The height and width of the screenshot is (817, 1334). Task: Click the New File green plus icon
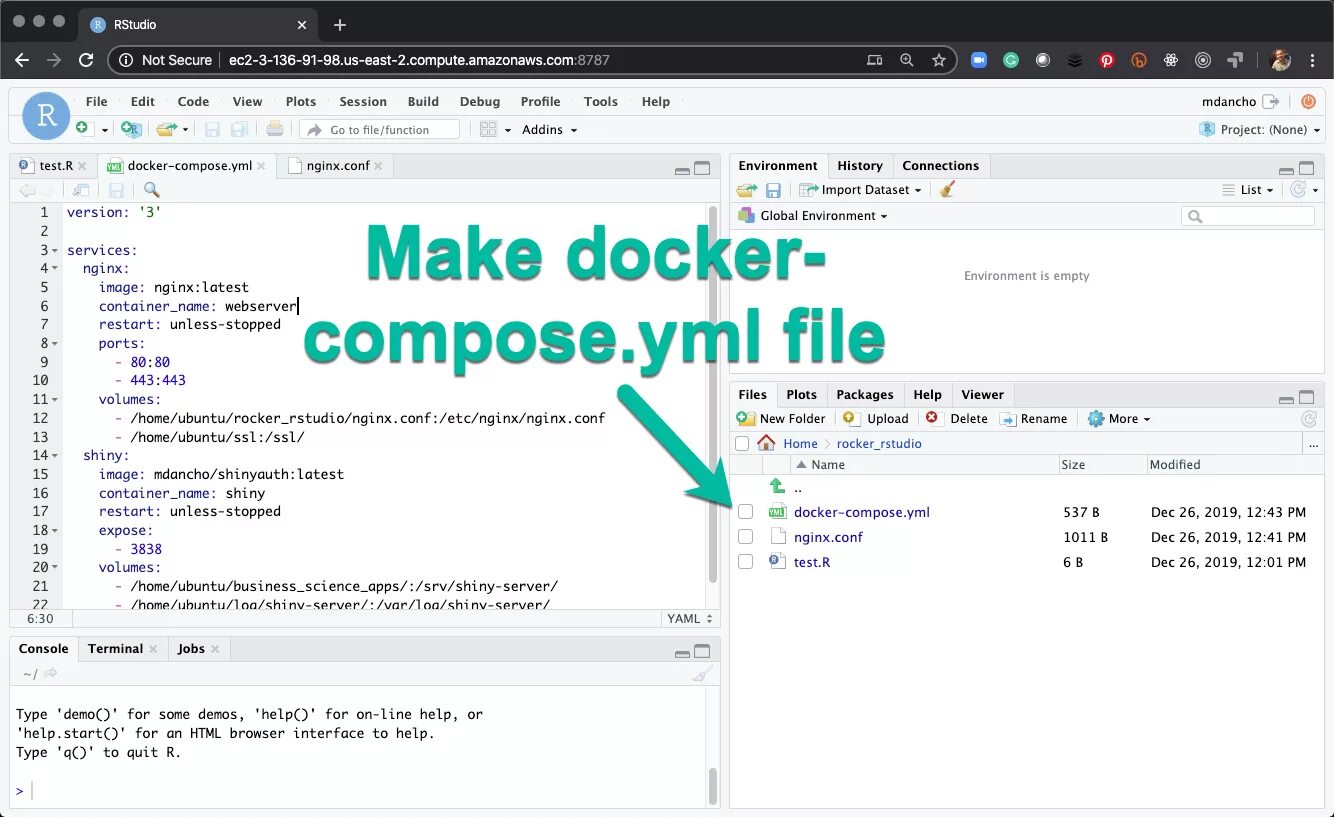click(84, 129)
